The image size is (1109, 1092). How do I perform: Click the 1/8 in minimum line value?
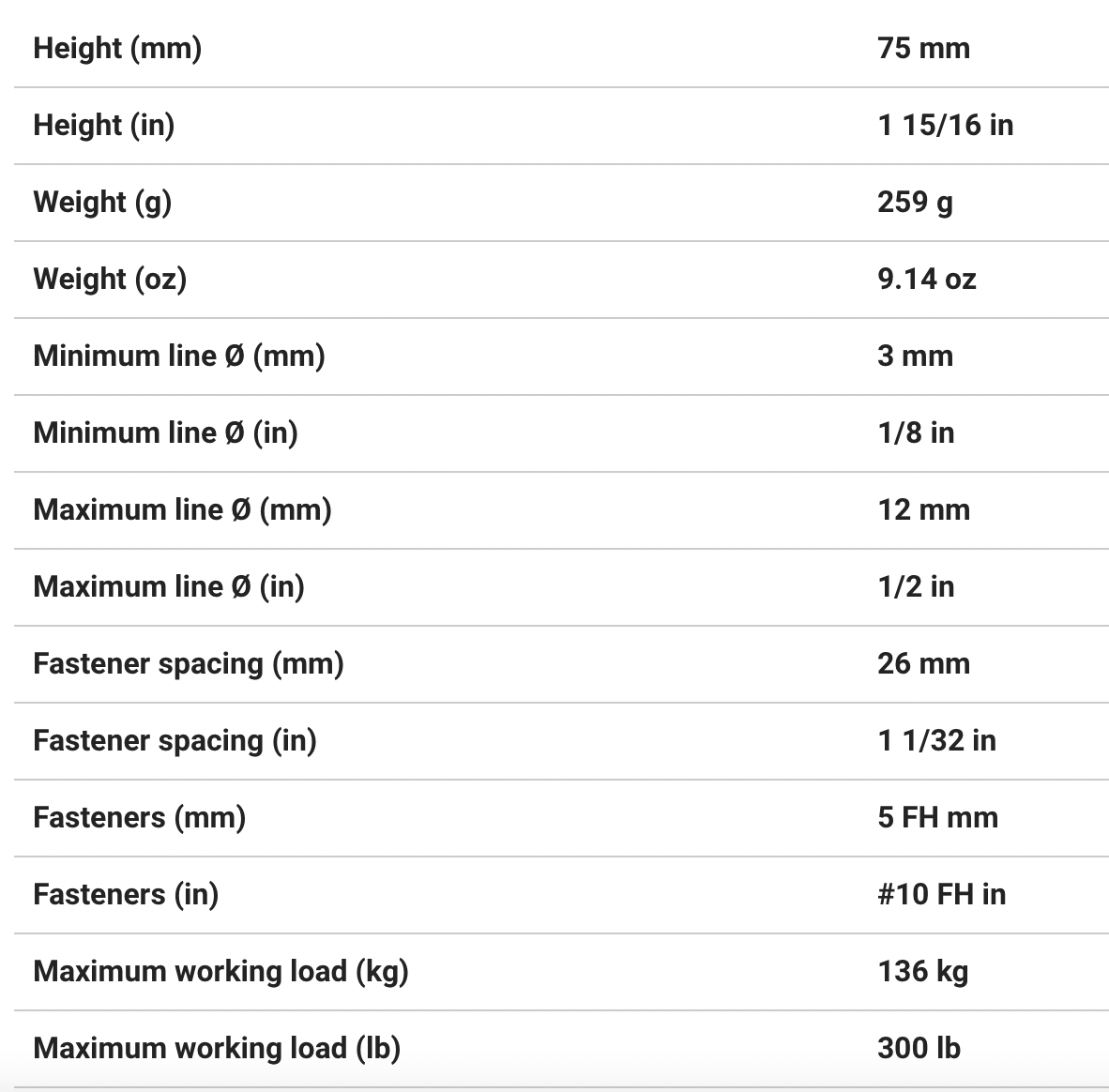coord(916,432)
